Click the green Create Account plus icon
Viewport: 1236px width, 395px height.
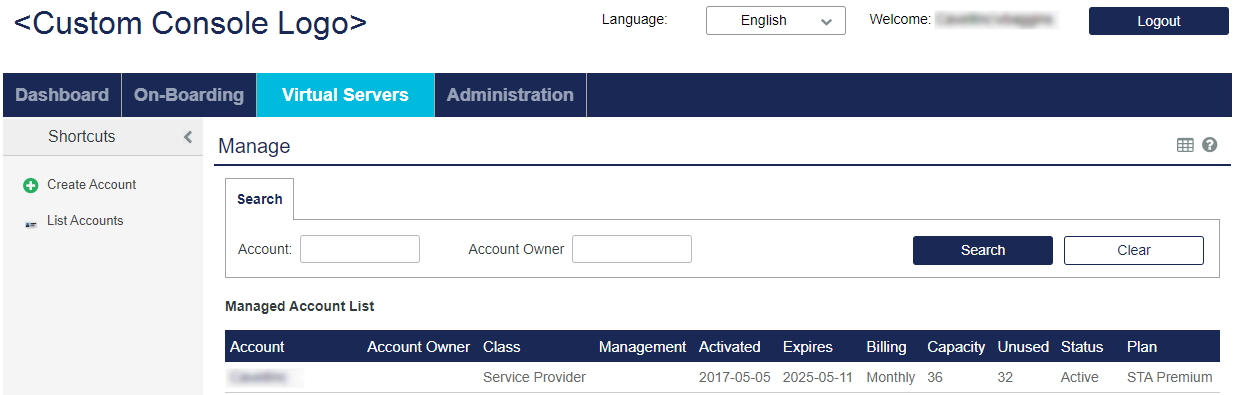pos(30,186)
